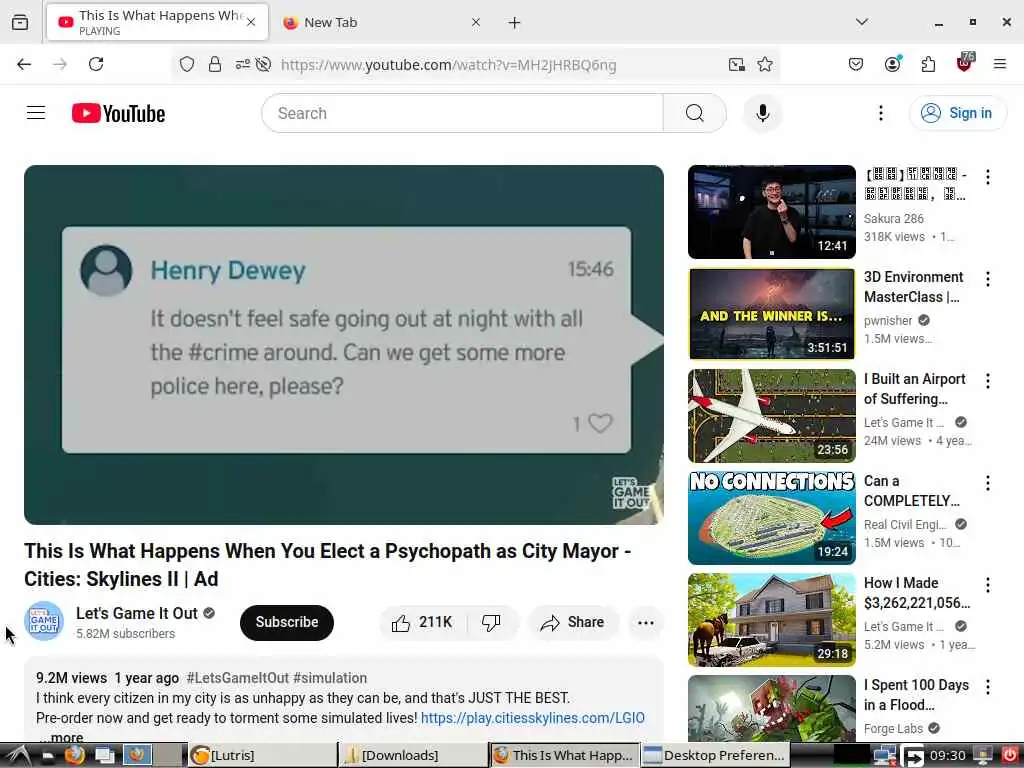Screen dimensions: 1024x768
Task: Open the Real Civil Engi... channel name
Action: [x=905, y=524]
